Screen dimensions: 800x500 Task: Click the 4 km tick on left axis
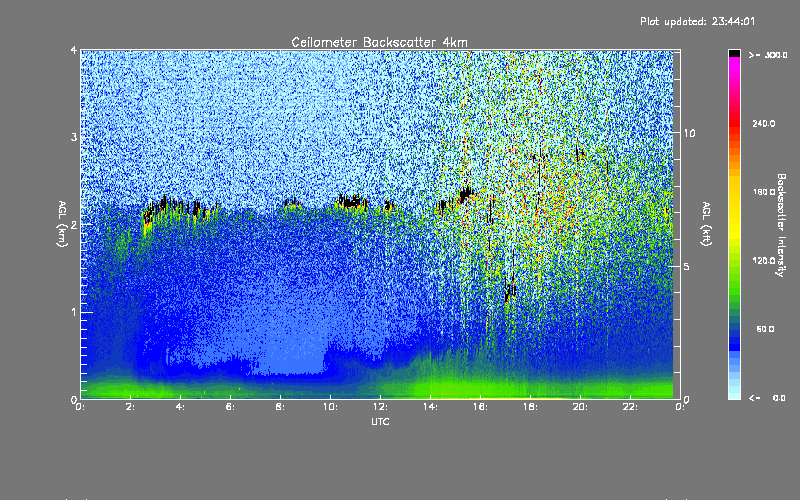pyautogui.click(x=74, y=51)
